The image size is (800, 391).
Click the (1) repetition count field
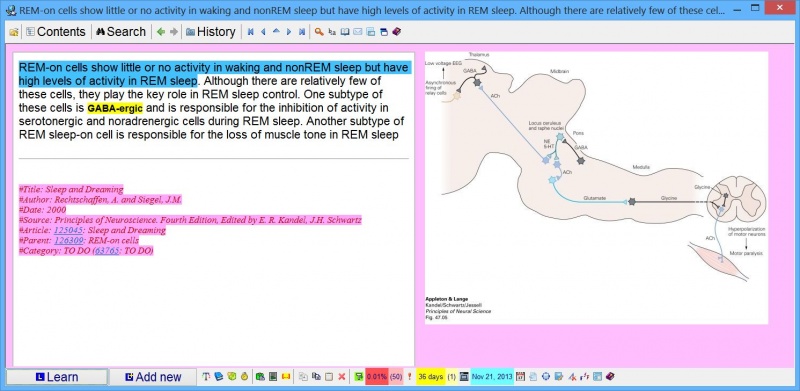tap(452, 377)
